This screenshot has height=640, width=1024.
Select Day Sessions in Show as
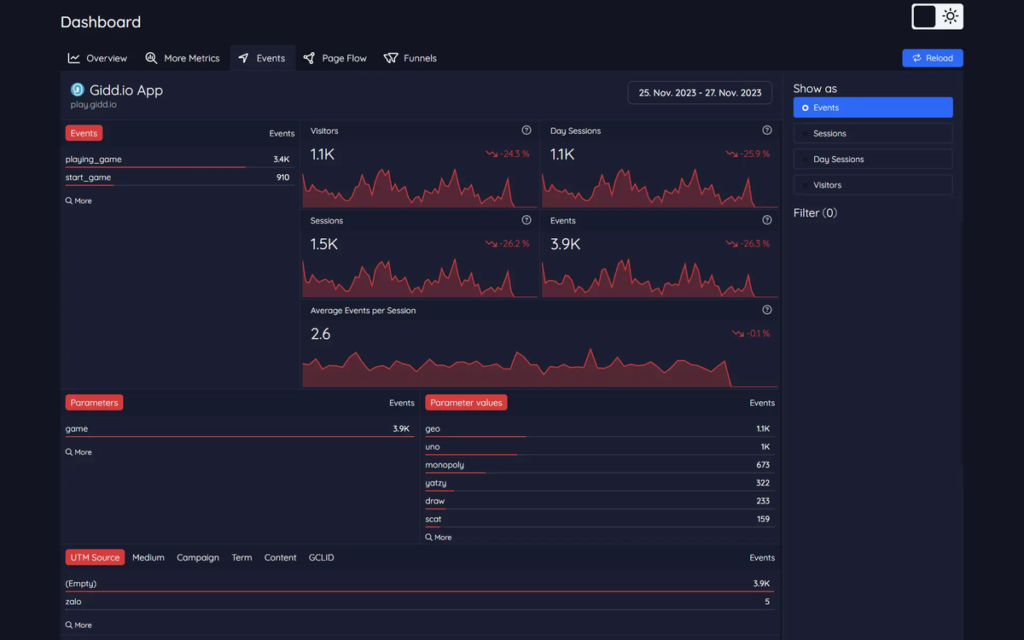click(x=872, y=159)
